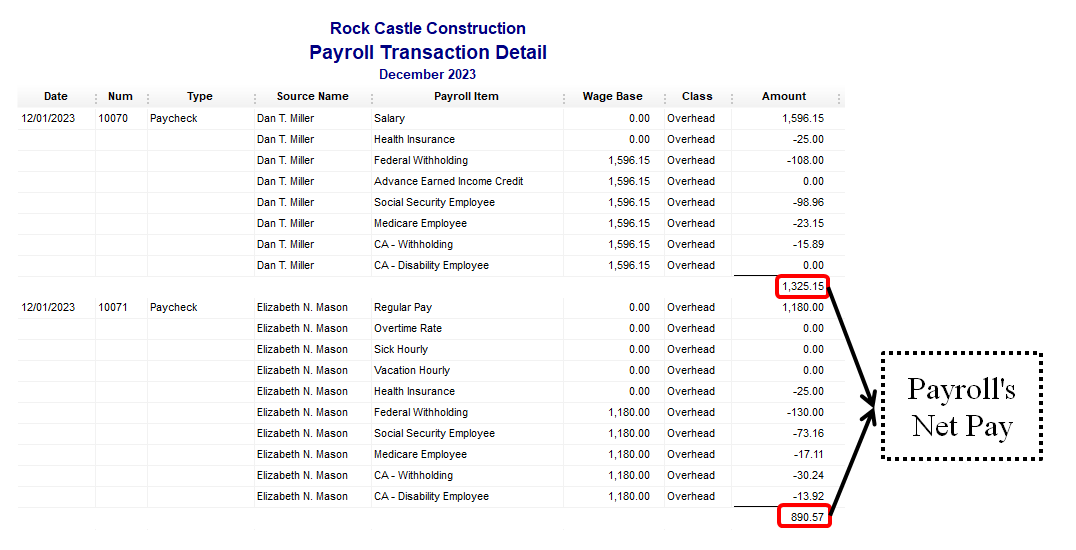Select the Type column header
The height and width of the screenshot is (550, 1076).
coord(200,97)
